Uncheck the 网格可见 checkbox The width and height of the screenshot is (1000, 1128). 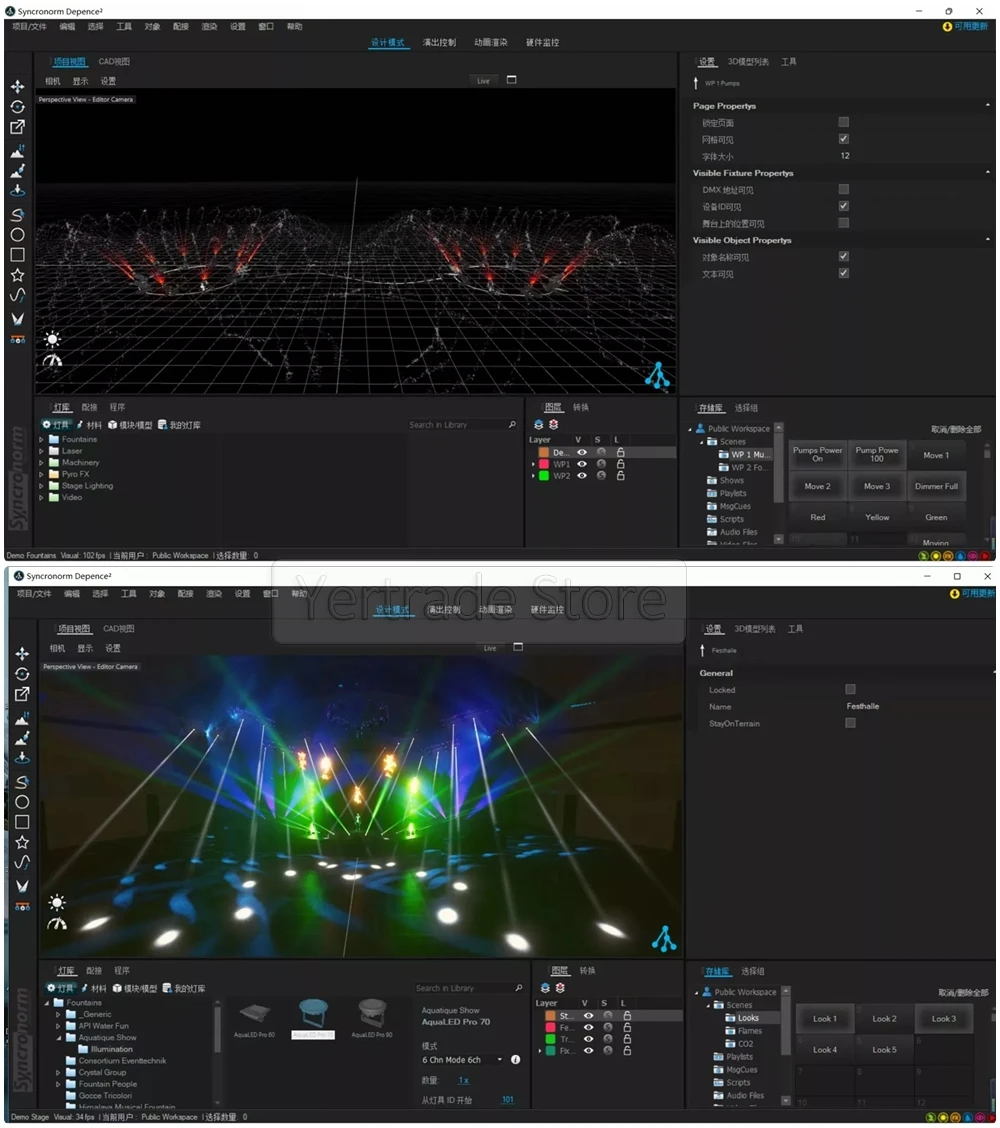click(844, 139)
